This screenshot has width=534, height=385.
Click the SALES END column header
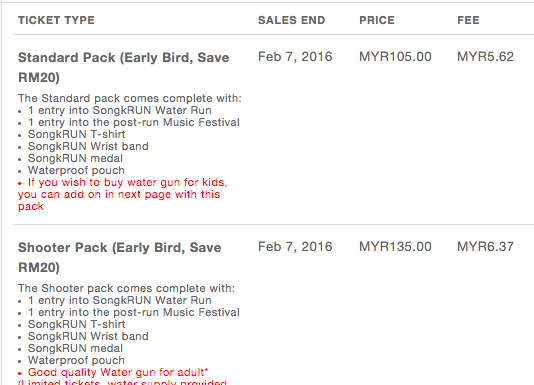[x=292, y=20]
